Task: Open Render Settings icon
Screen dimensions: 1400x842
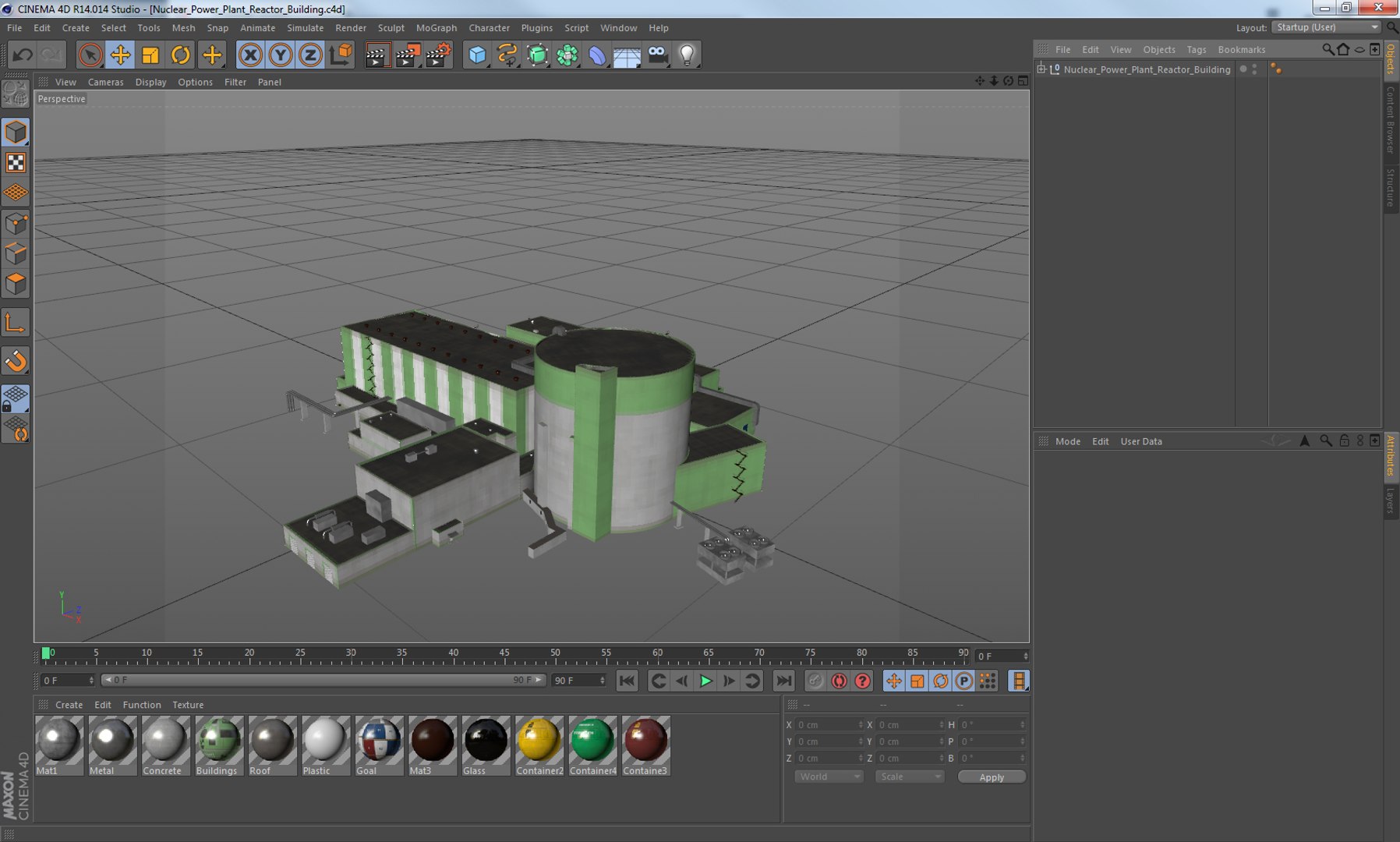Action: (x=438, y=55)
